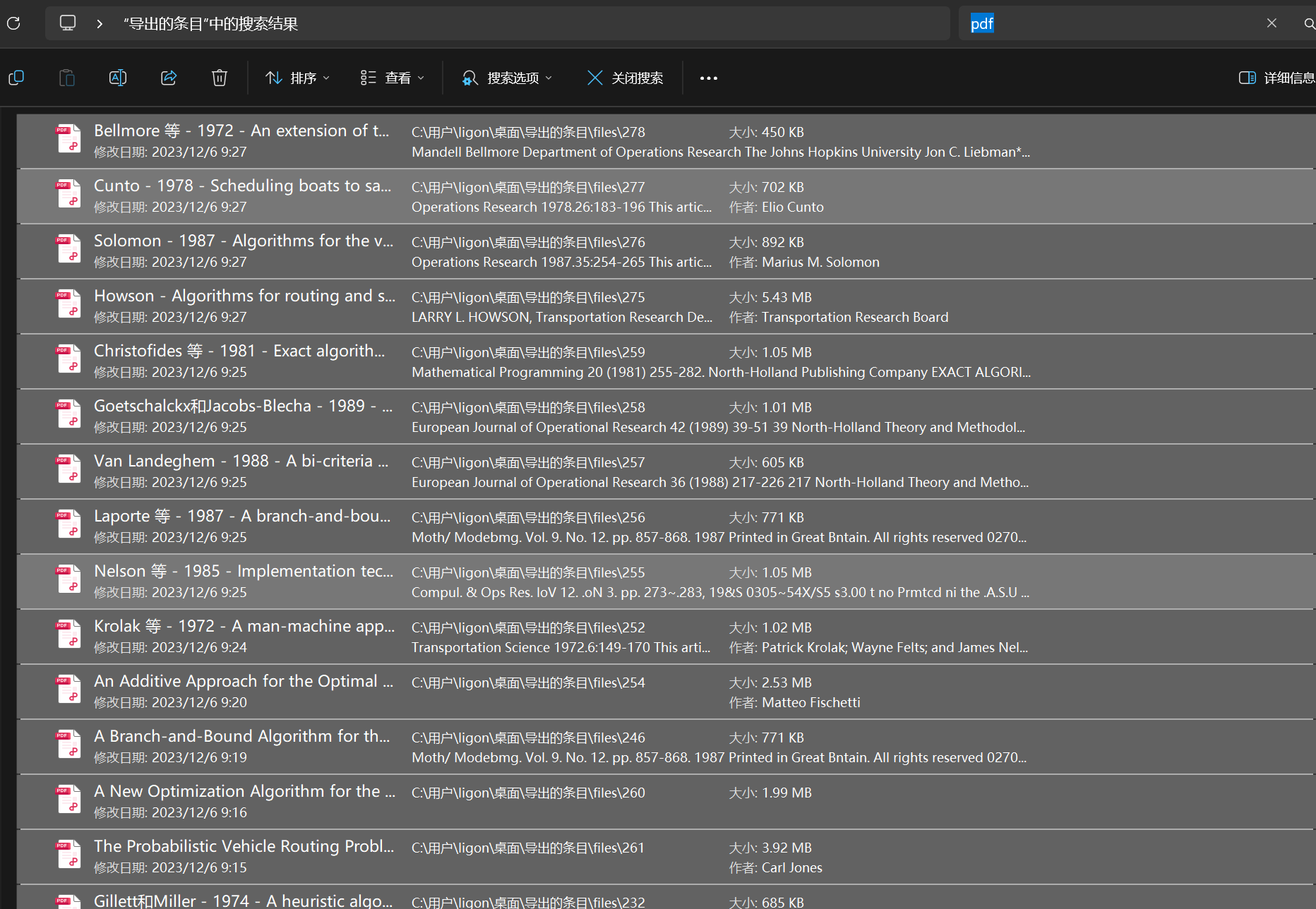This screenshot has height=909, width=1316.
Task: Select 'Gillett和Miller - 1974 - A heuristic algo...' file name
Action: point(243,901)
